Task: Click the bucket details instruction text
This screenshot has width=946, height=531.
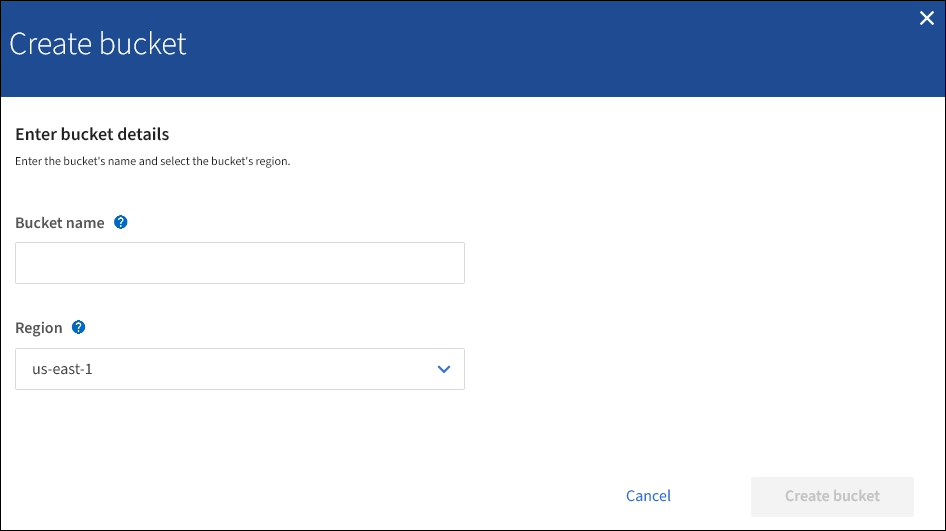Action: pyautogui.click(x=152, y=161)
